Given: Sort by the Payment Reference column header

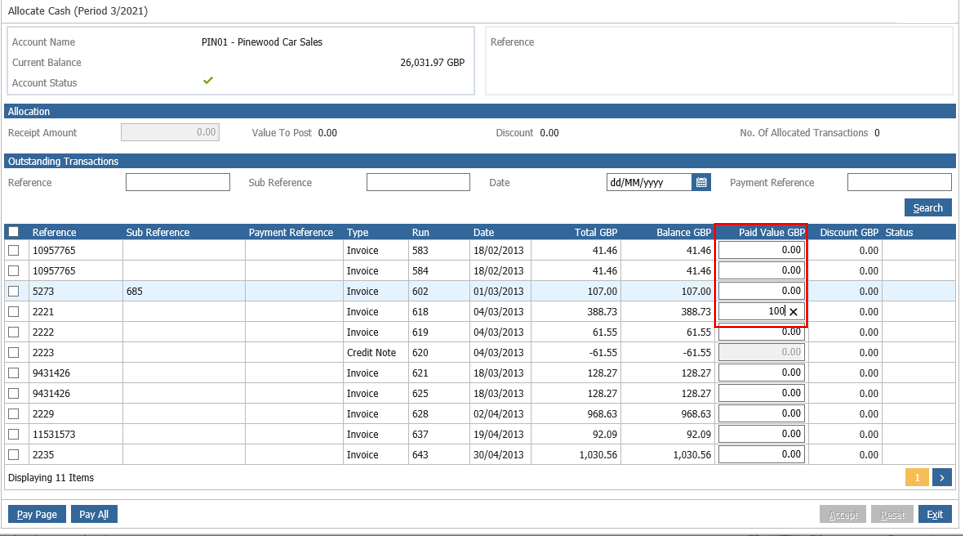Looking at the screenshot, I should pos(290,232).
